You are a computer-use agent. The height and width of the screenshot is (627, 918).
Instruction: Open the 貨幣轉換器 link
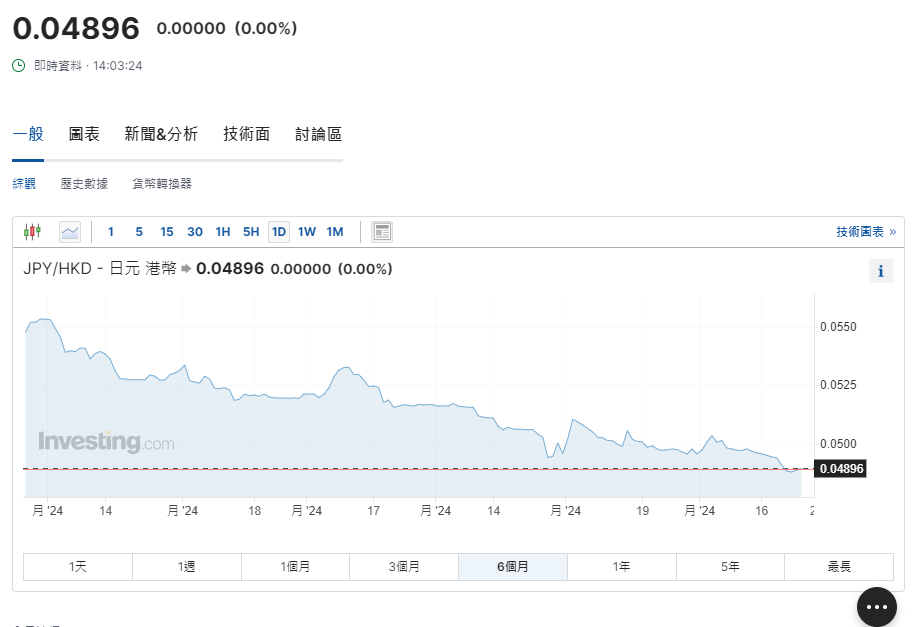pyautogui.click(x=162, y=184)
